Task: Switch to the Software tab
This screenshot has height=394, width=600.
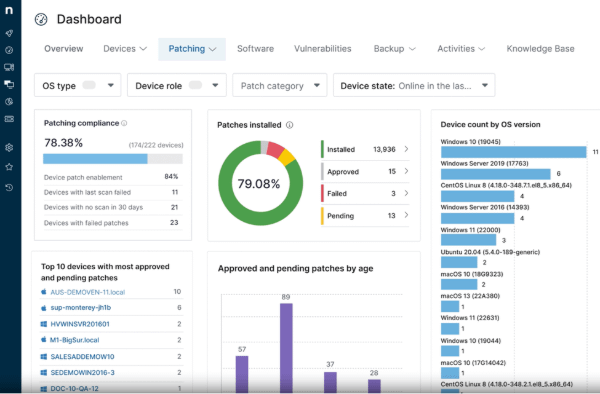Action: tap(255, 49)
